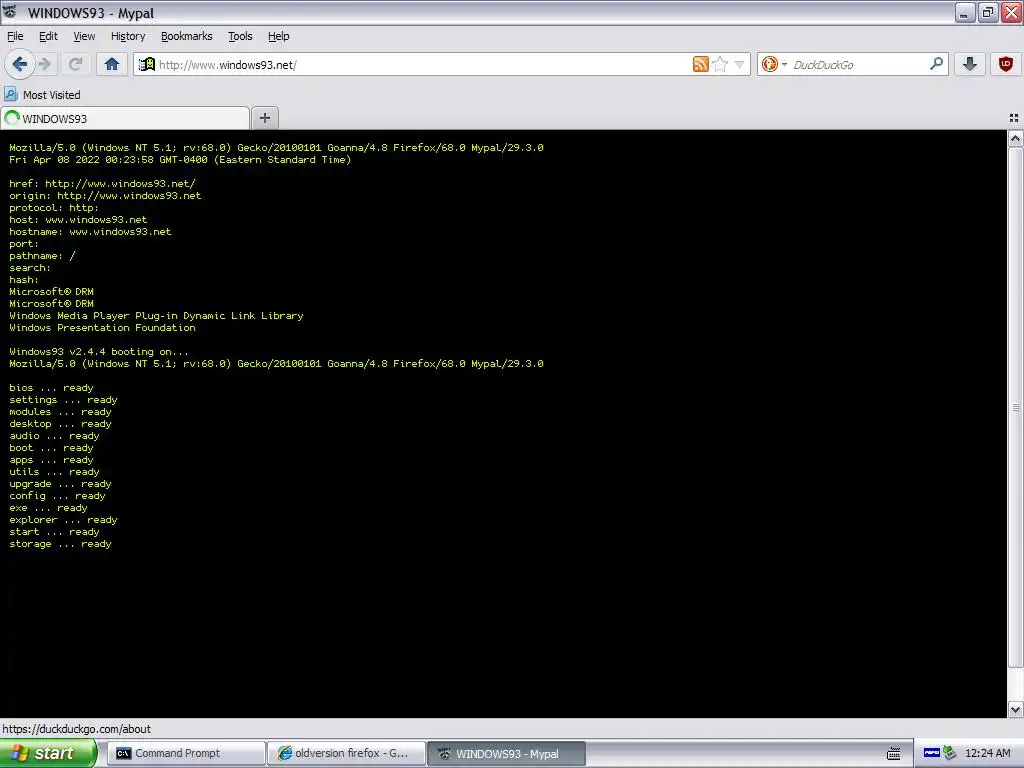Click the browser Back arrow button
This screenshot has width=1024, height=768.
pyautogui.click(x=19, y=64)
